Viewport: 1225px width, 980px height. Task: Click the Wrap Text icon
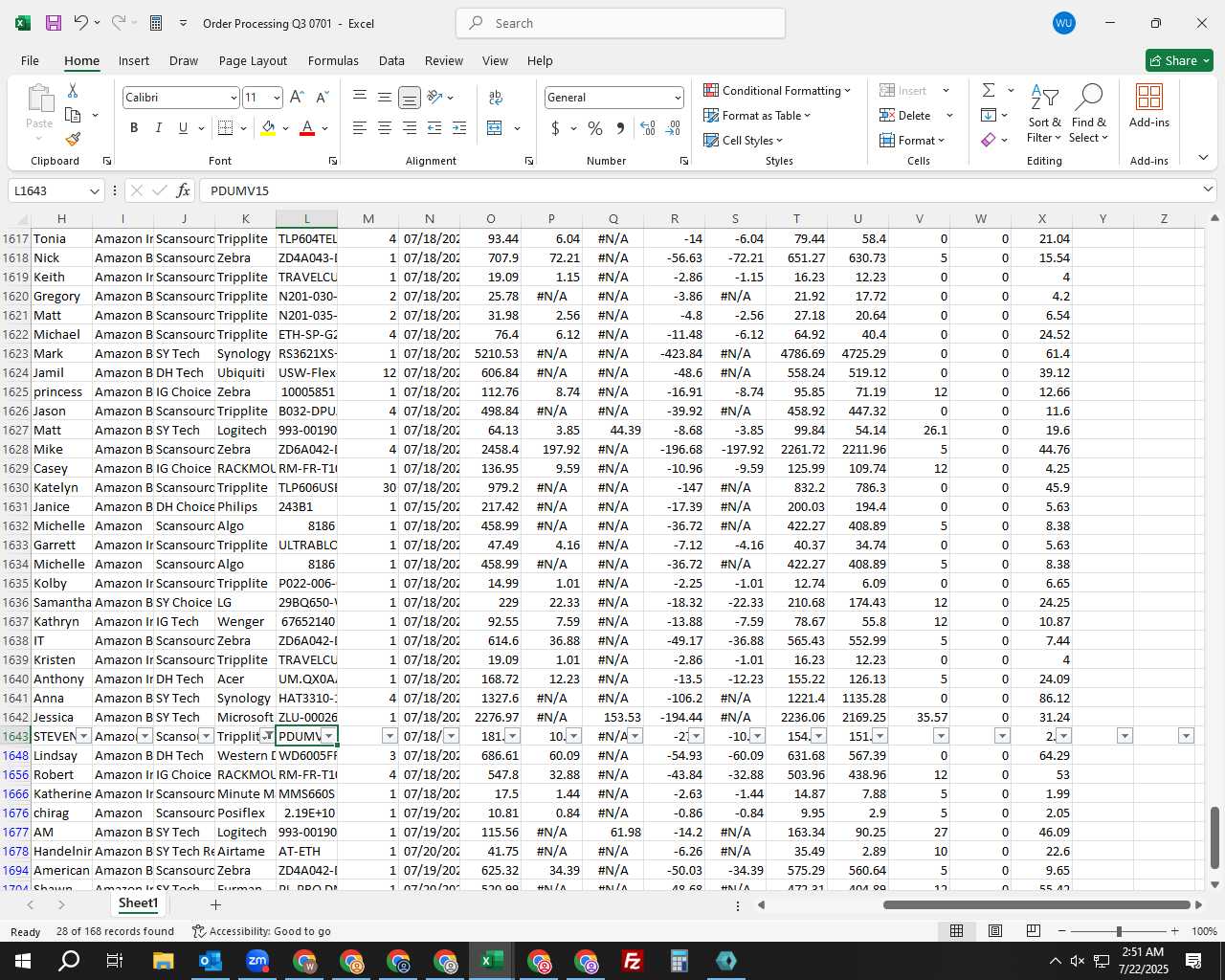click(x=496, y=98)
